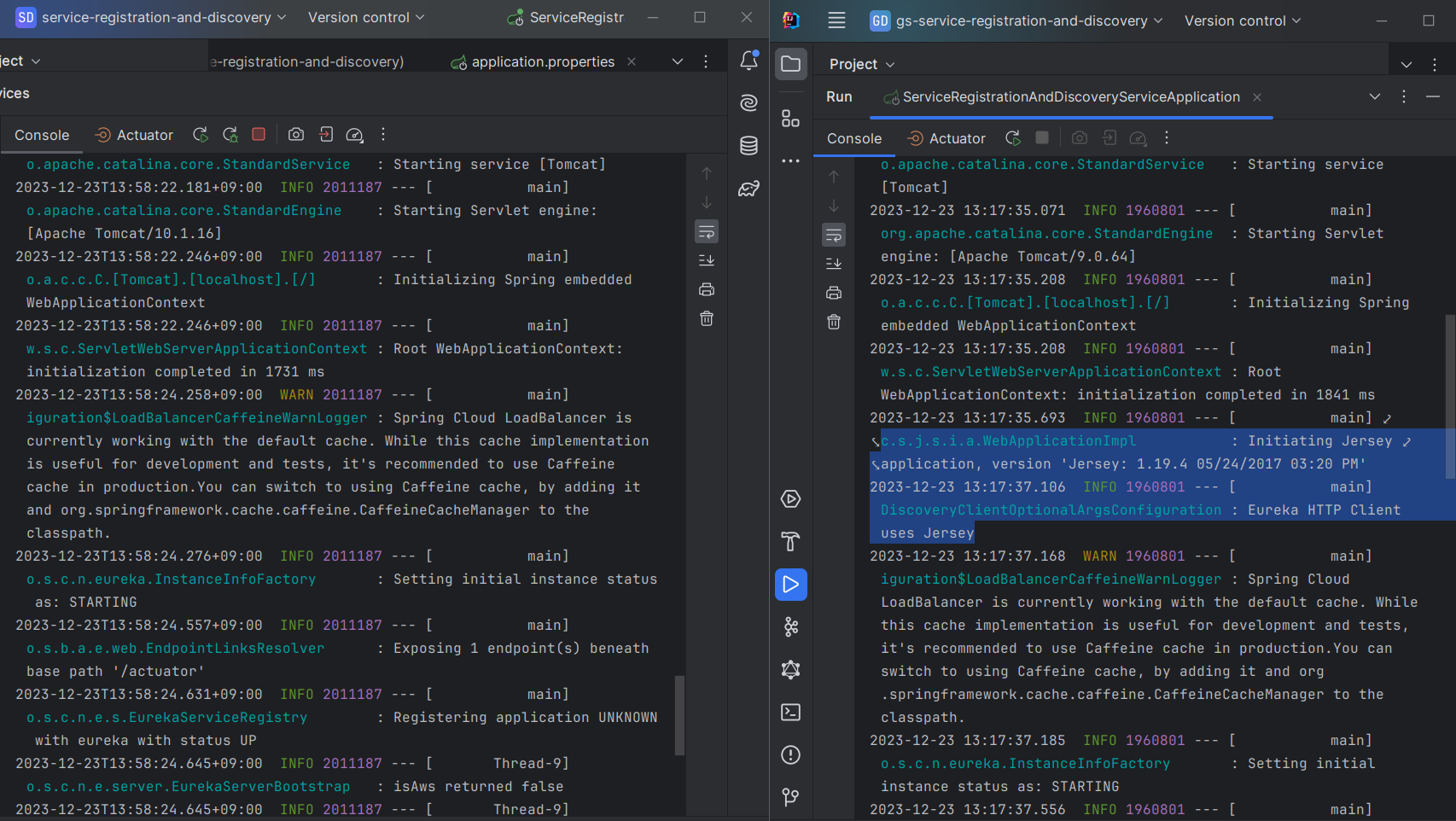Click update running application icon in left toolbar

tap(230, 135)
